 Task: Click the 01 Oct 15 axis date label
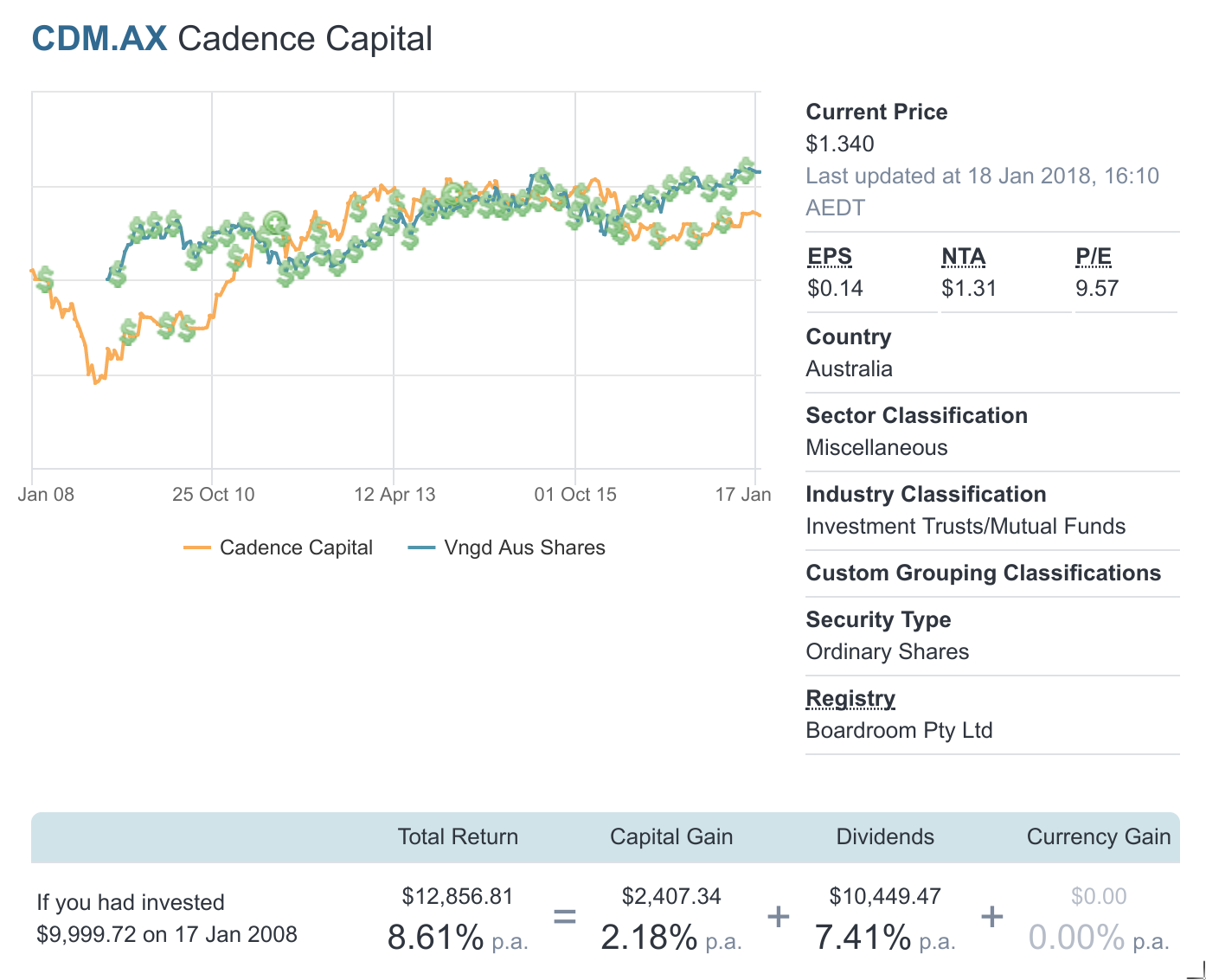point(575,495)
